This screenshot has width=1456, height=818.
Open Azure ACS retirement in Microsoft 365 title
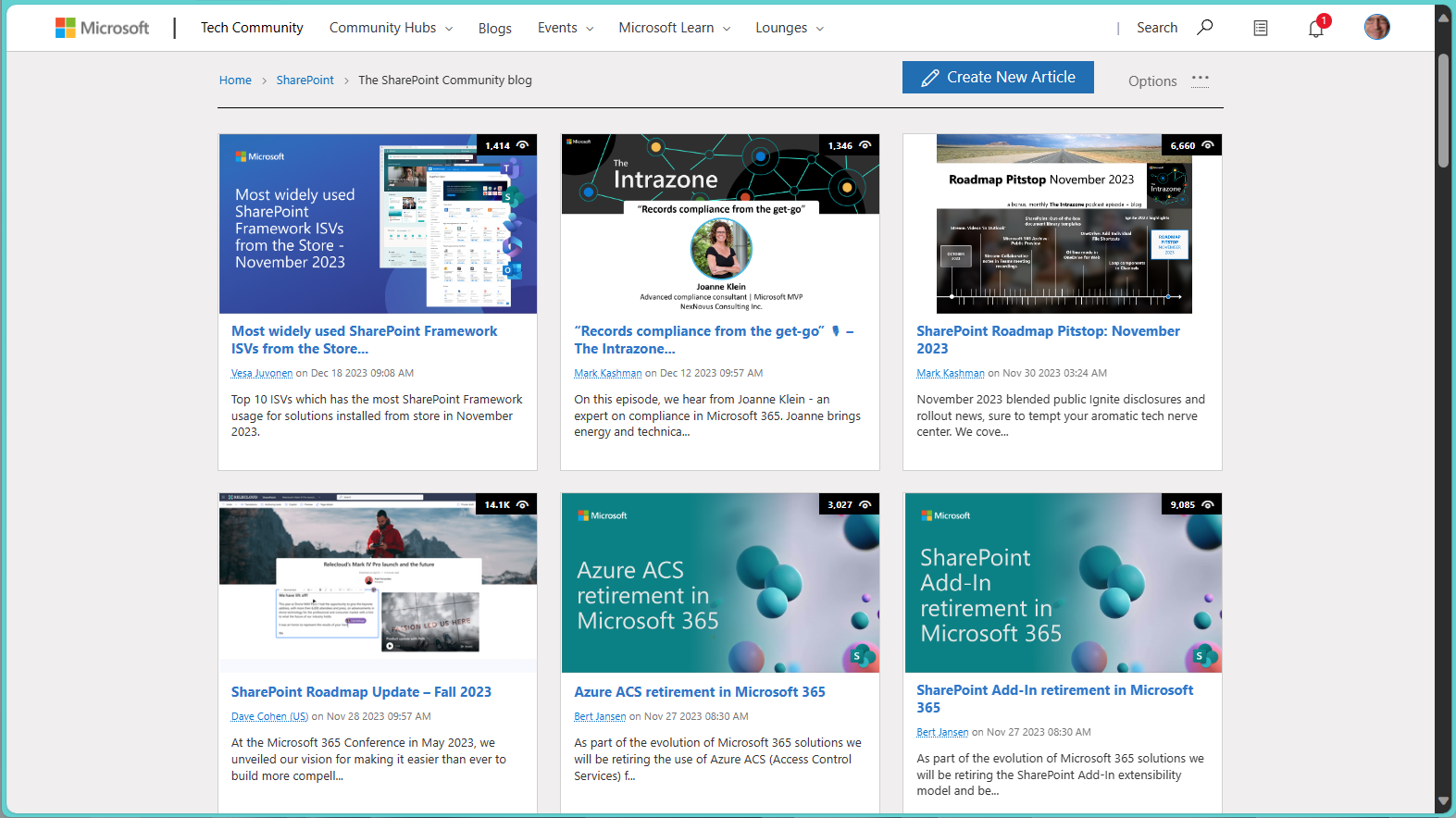pos(700,692)
